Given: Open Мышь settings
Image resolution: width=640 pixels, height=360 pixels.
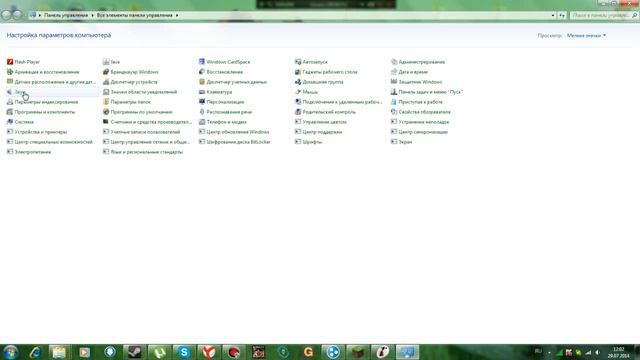Looking at the screenshot, I should click(x=306, y=92).
